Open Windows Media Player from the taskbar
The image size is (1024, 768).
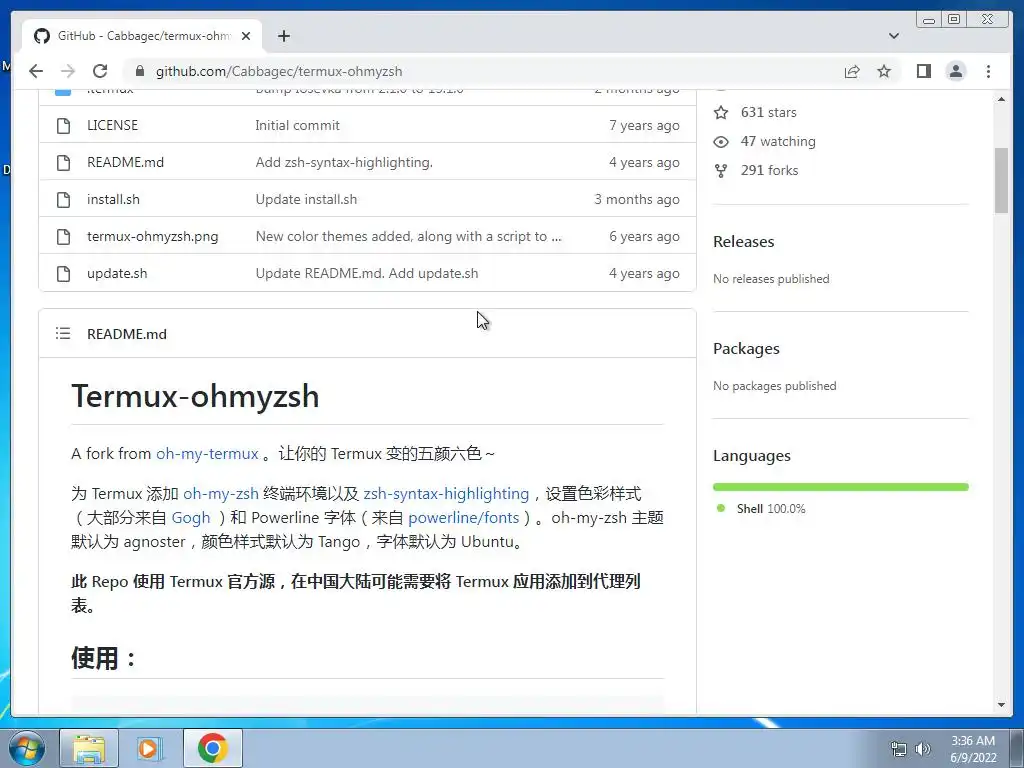(150, 748)
